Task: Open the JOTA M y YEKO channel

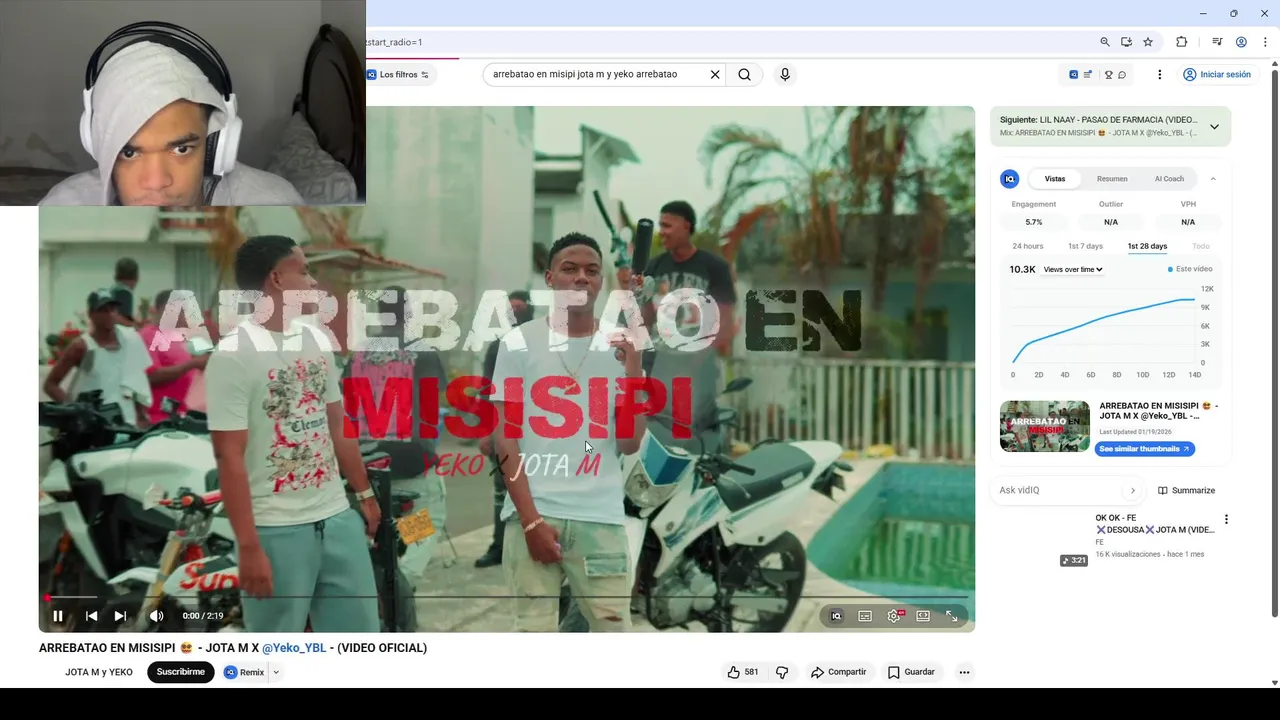Action: (x=99, y=672)
